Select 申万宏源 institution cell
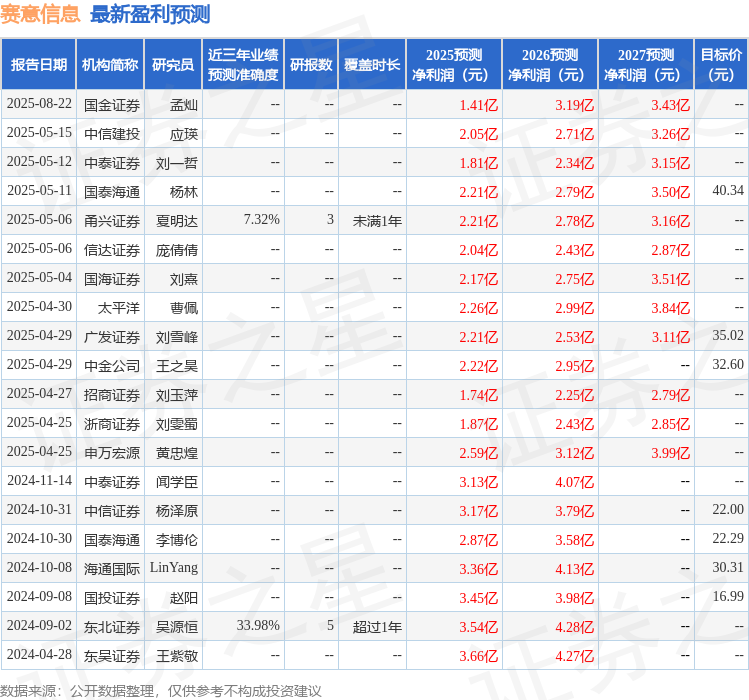Viewport: 749px width, 700px height. [x=112, y=453]
